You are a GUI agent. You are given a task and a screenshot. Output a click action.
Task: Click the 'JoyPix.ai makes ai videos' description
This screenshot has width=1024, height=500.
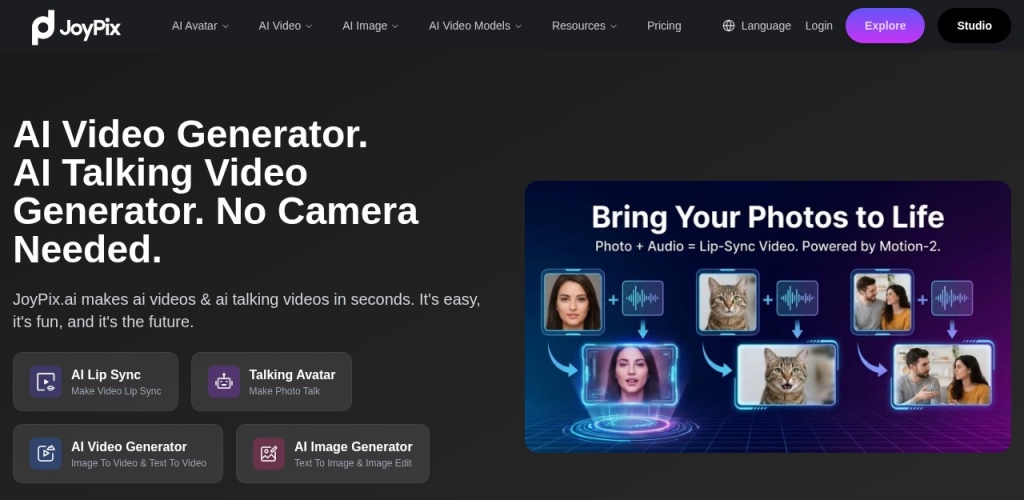[x=247, y=311]
